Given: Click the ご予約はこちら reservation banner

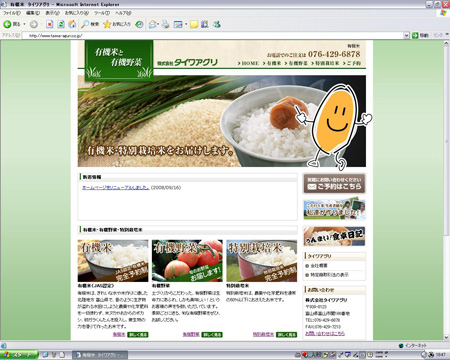Looking at the screenshot, I should click(334, 183).
